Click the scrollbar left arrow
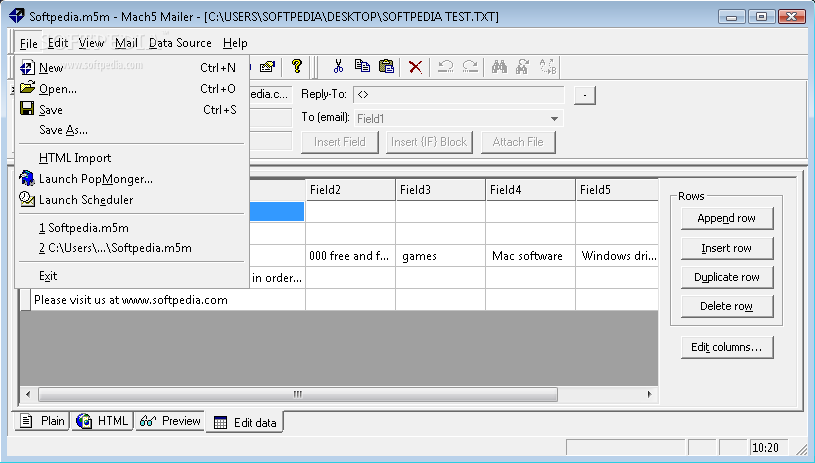Screen dimensions: 815x463 28,394
